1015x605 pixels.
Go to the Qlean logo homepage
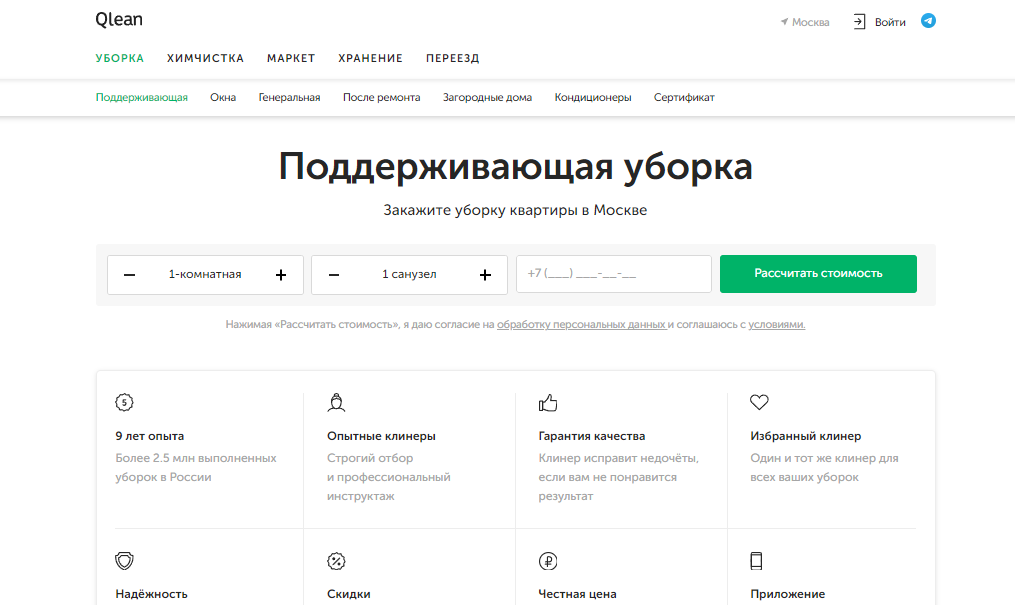(118, 20)
